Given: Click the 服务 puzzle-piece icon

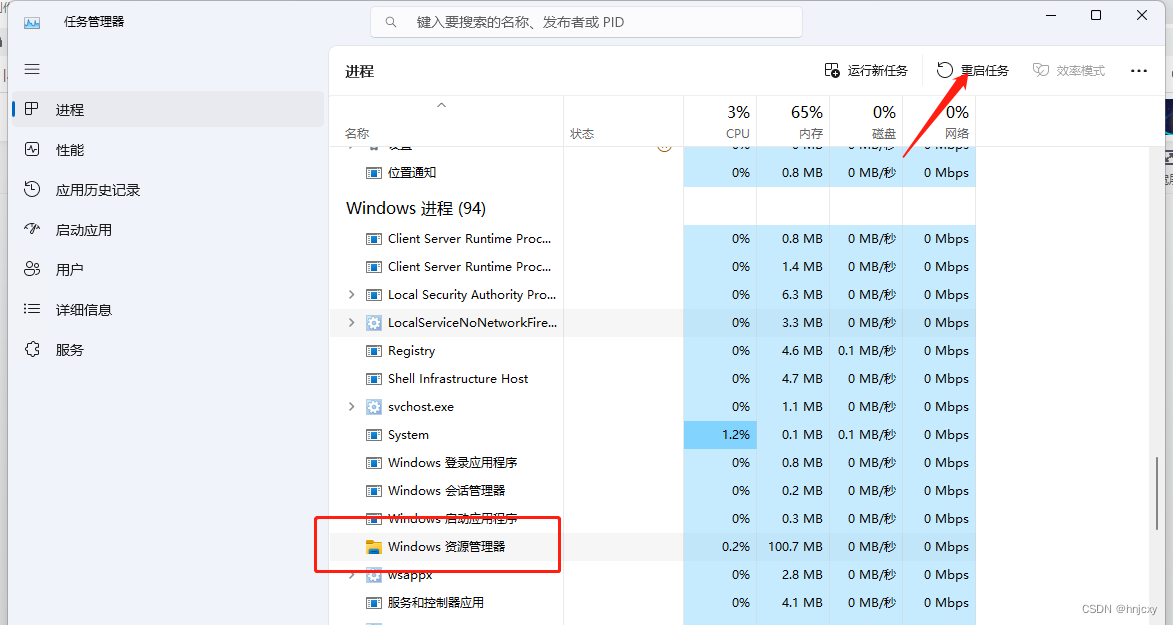Looking at the screenshot, I should point(31,349).
